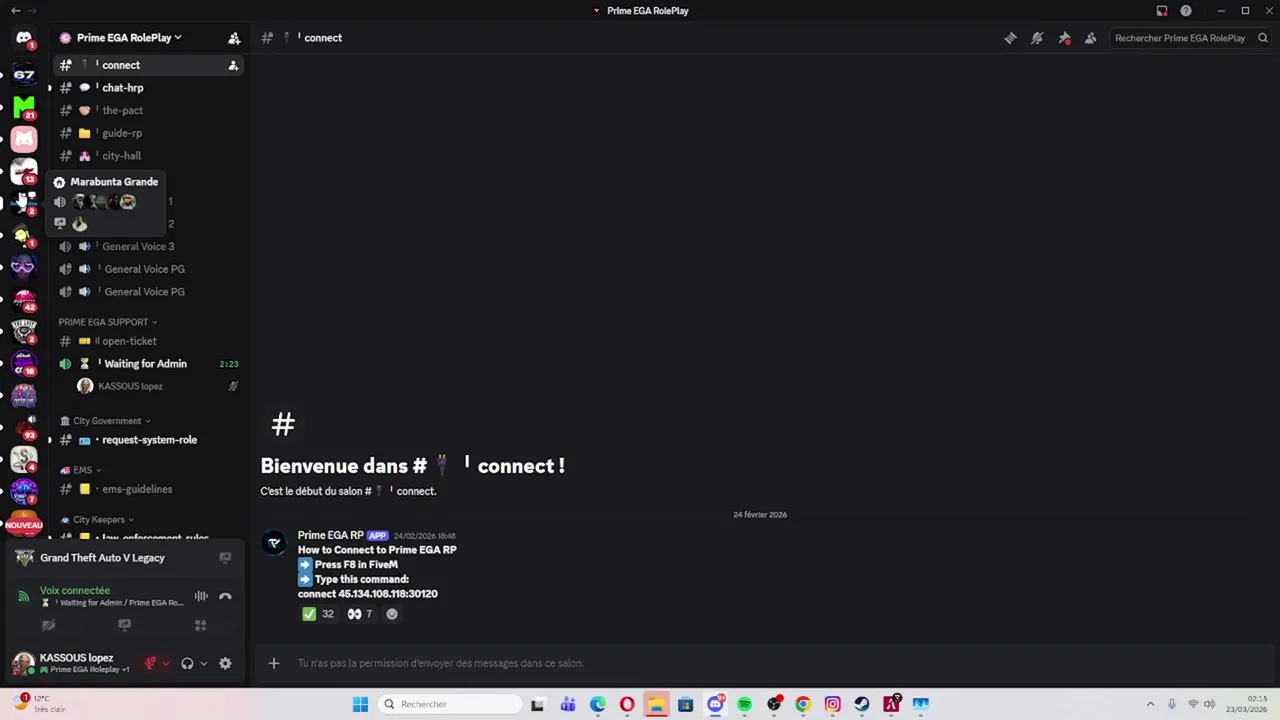Launch Steam from the taskbar
The height and width of the screenshot is (720, 1280).
(862, 704)
